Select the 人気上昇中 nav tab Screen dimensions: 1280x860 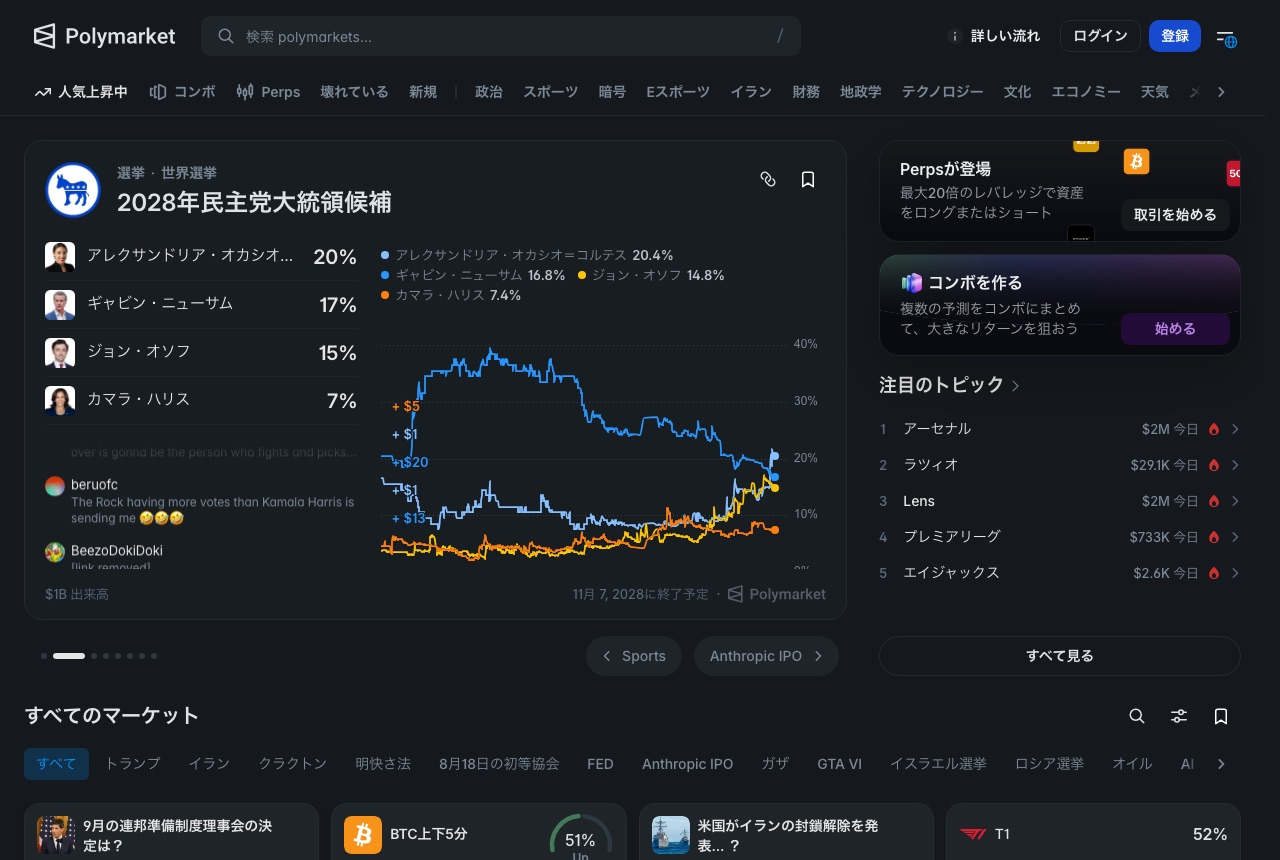(x=81, y=92)
